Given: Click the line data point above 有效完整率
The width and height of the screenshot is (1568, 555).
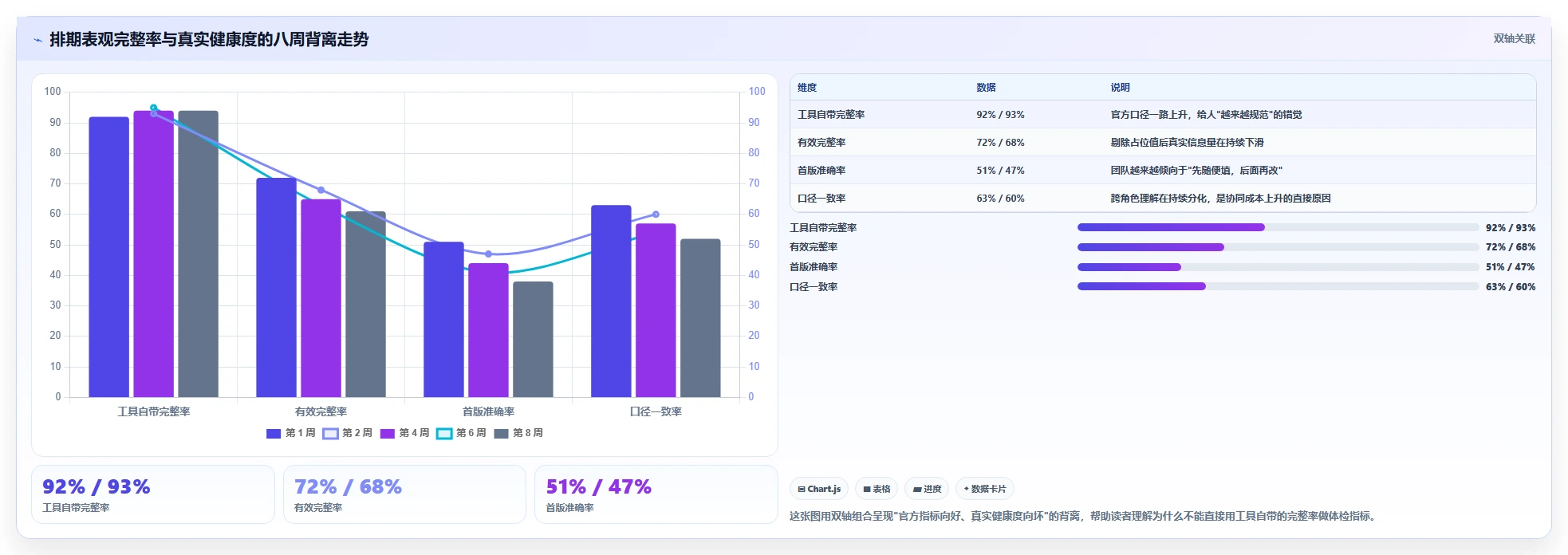Looking at the screenshot, I should tap(321, 190).
